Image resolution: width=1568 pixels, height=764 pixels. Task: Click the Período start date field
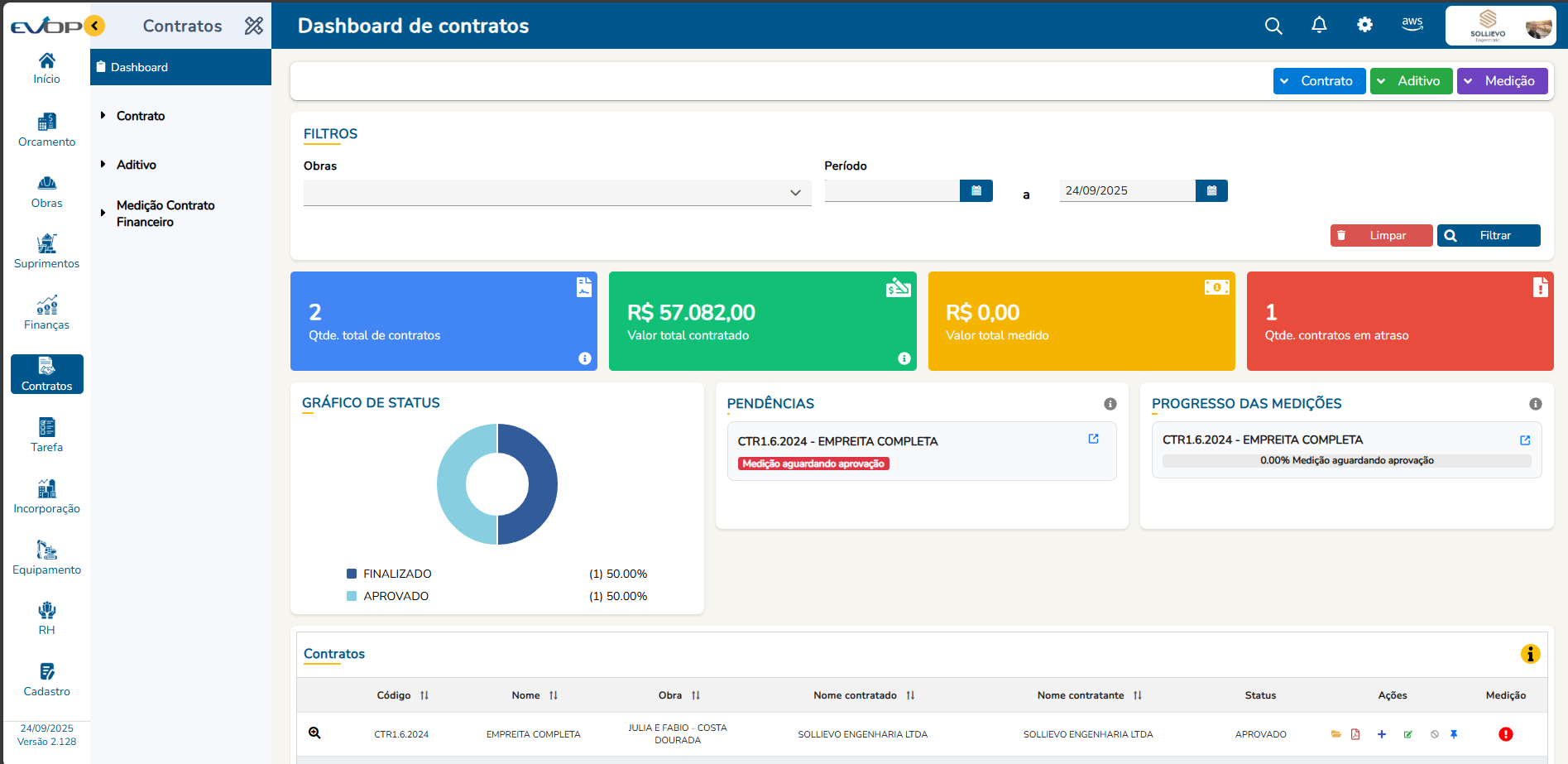coord(891,191)
